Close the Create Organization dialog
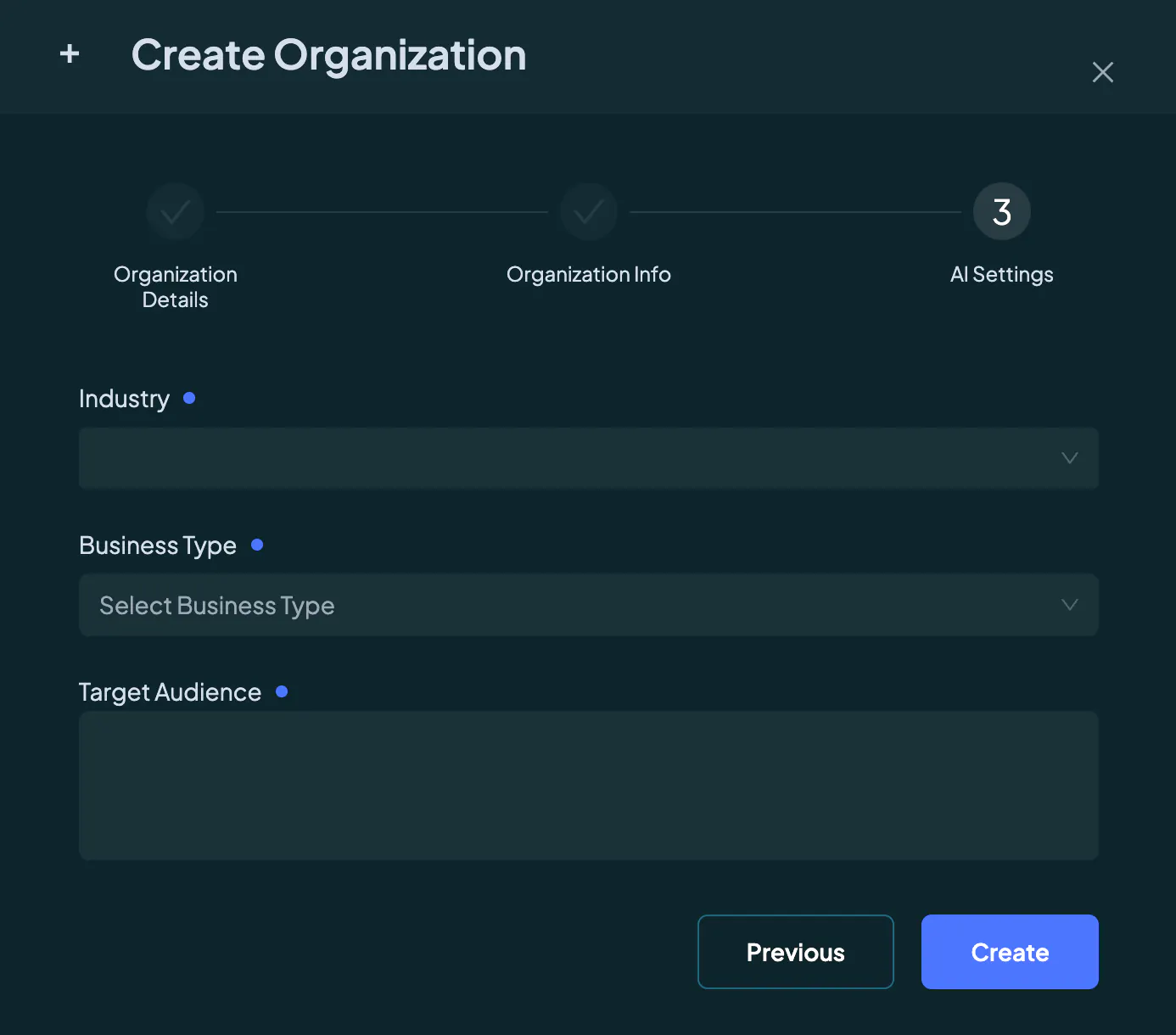 coord(1102,72)
